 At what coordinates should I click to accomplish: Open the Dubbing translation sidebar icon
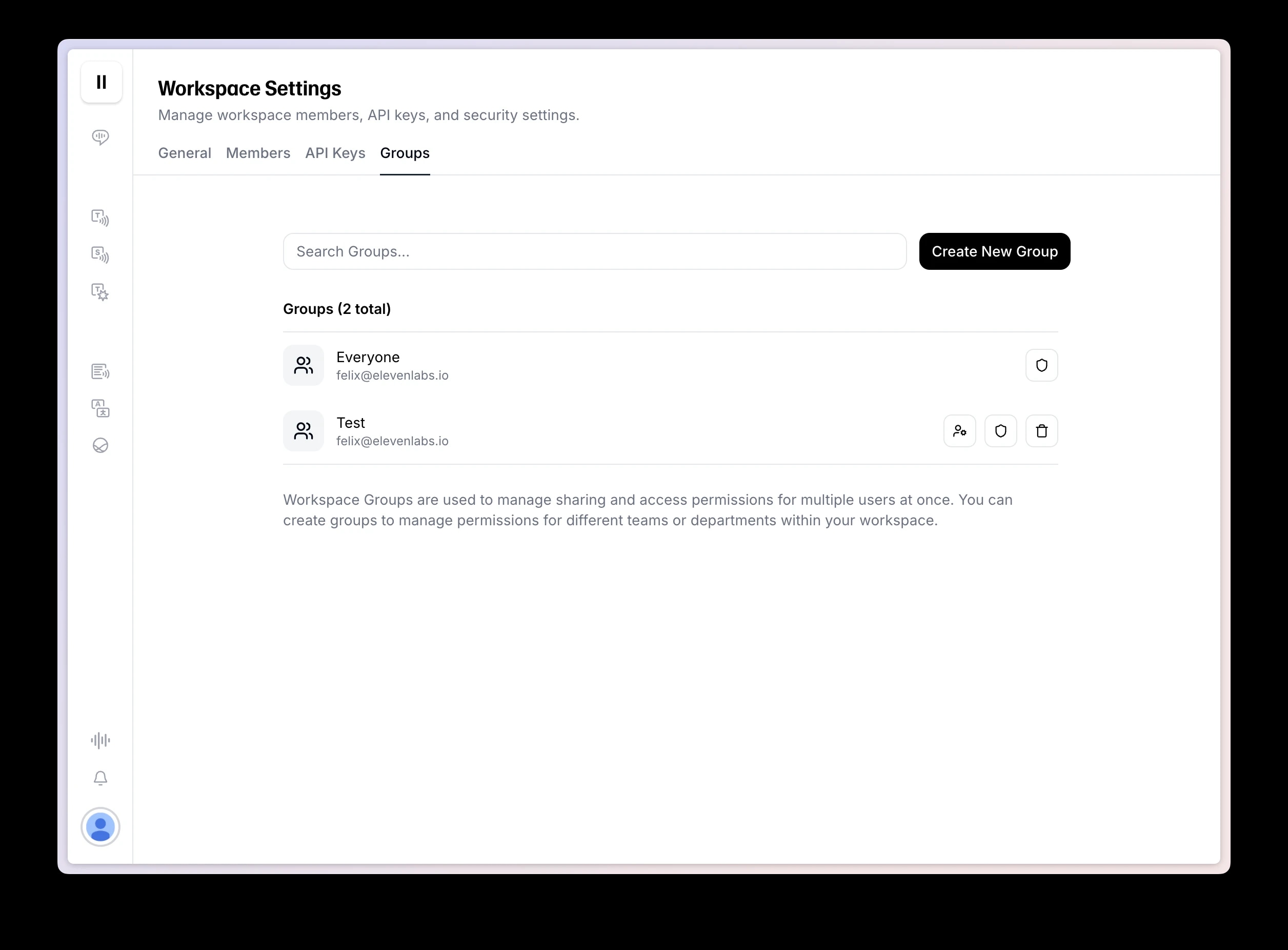click(100, 408)
